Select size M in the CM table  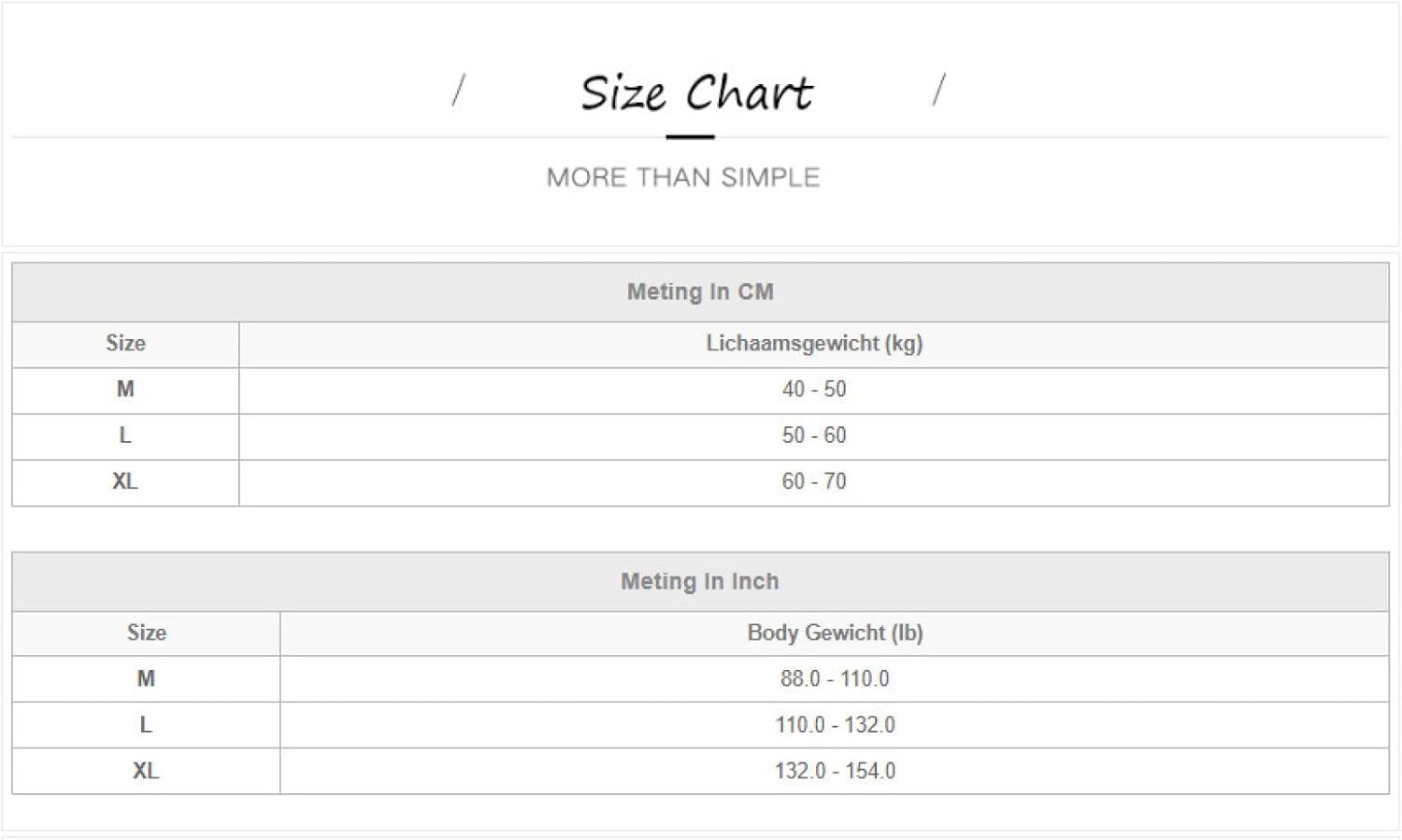tap(125, 389)
